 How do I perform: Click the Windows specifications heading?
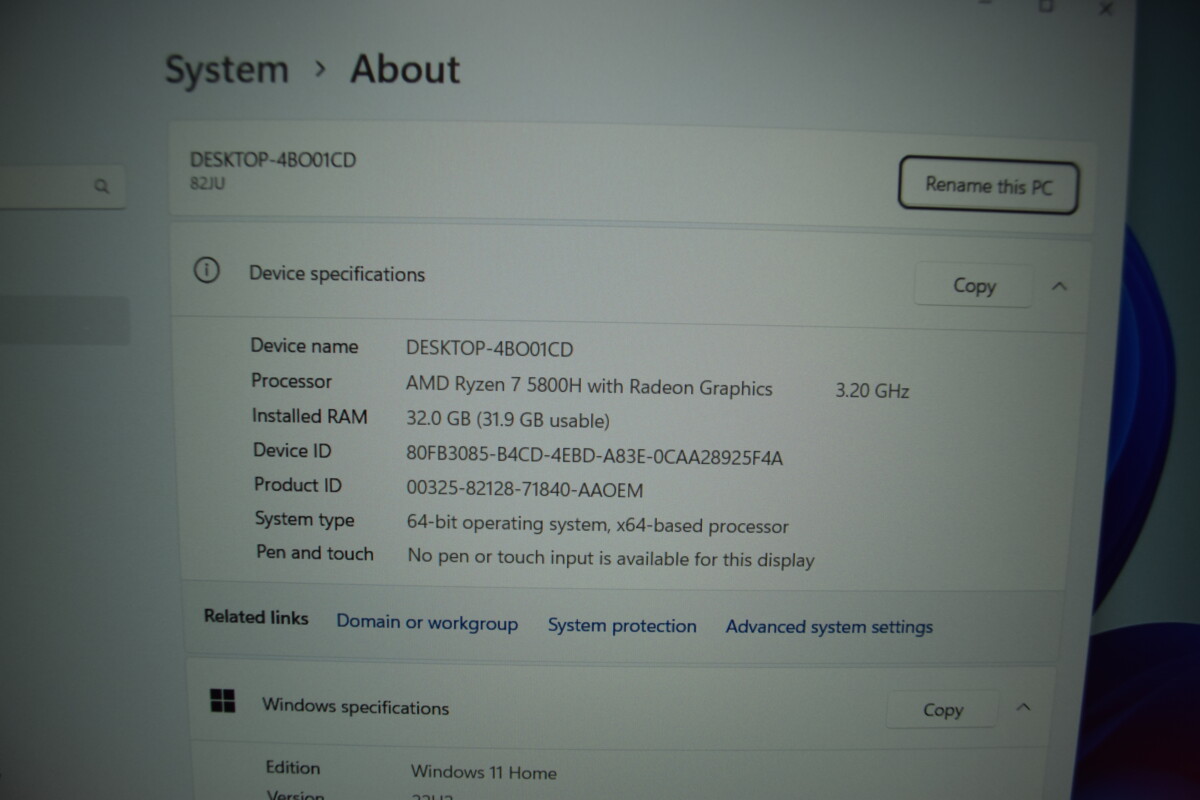tap(356, 706)
